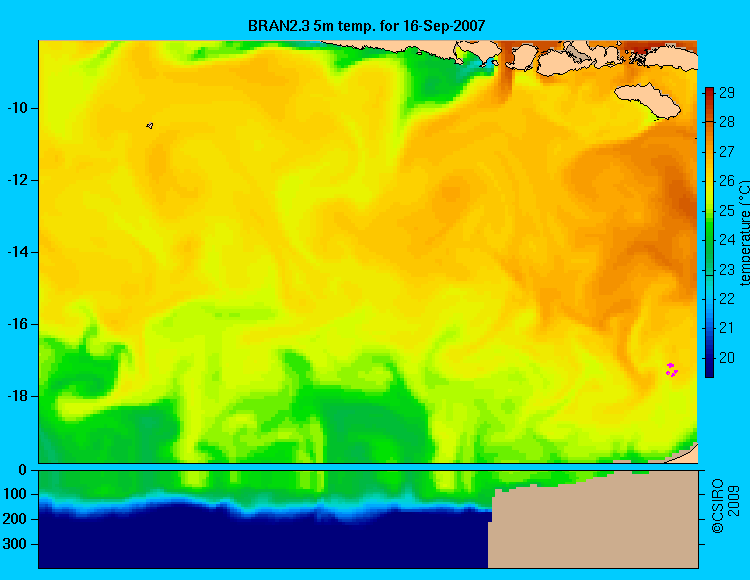Click the 100 depth axis label

pos(15,494)
